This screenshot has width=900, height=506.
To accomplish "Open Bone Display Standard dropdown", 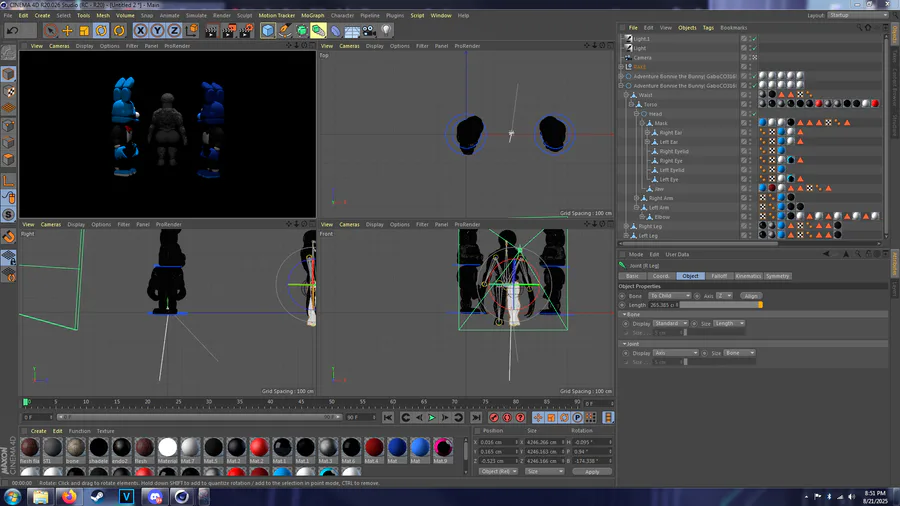I will coord(670,324).
